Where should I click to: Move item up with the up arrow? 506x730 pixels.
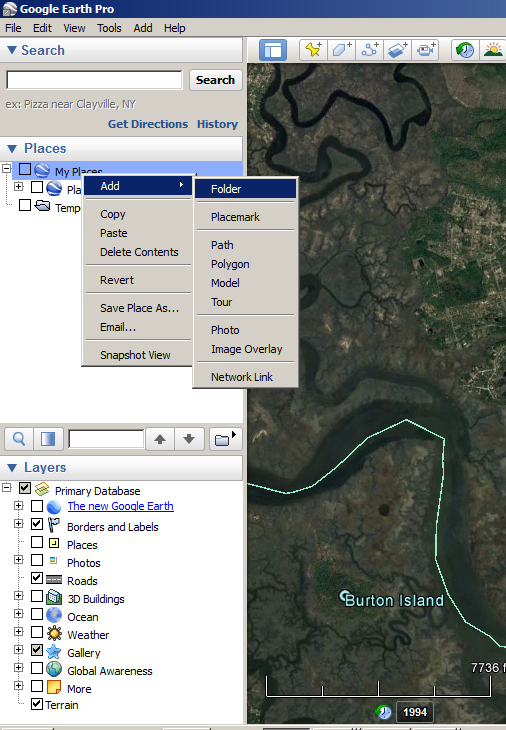tap(160, 439)
